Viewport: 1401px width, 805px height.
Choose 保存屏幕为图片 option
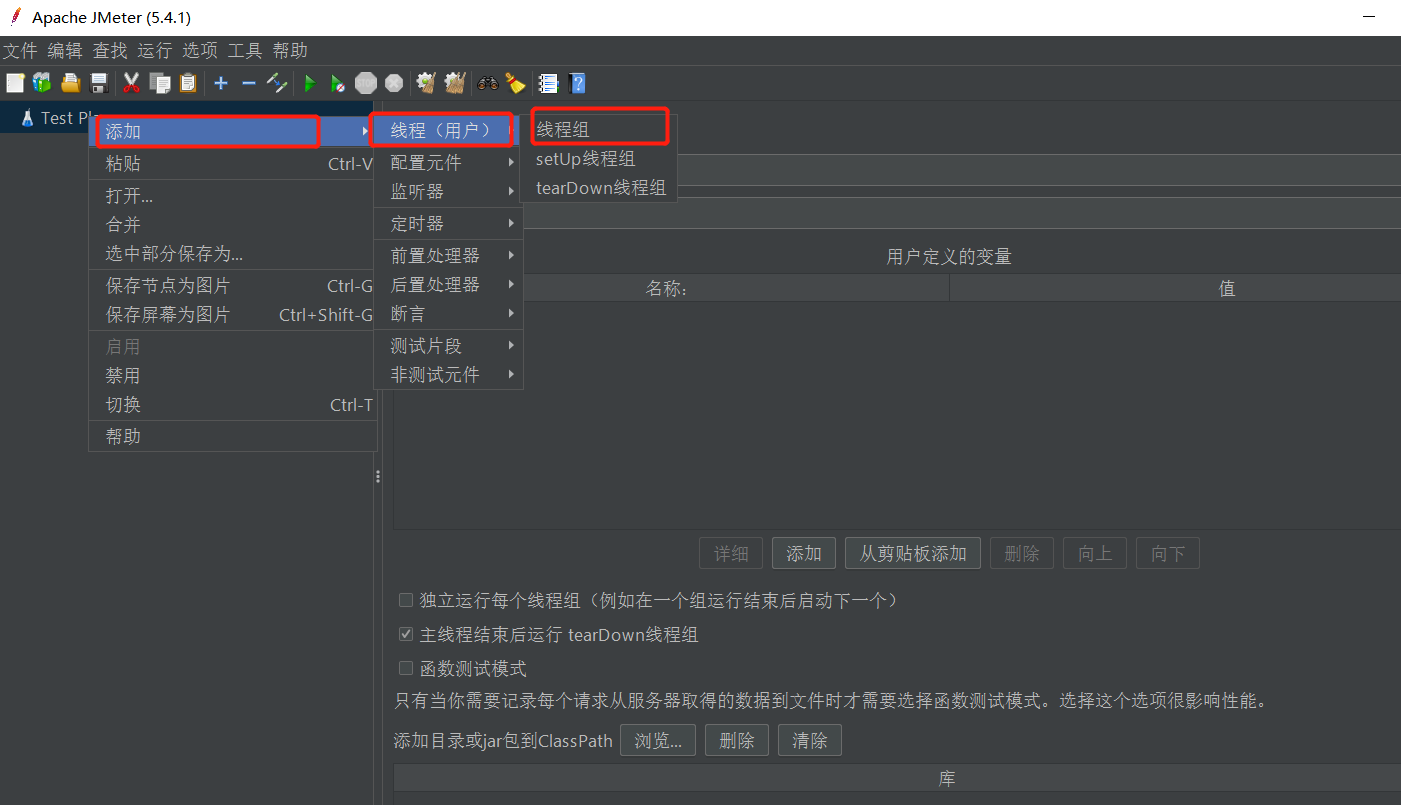(233, 315)
